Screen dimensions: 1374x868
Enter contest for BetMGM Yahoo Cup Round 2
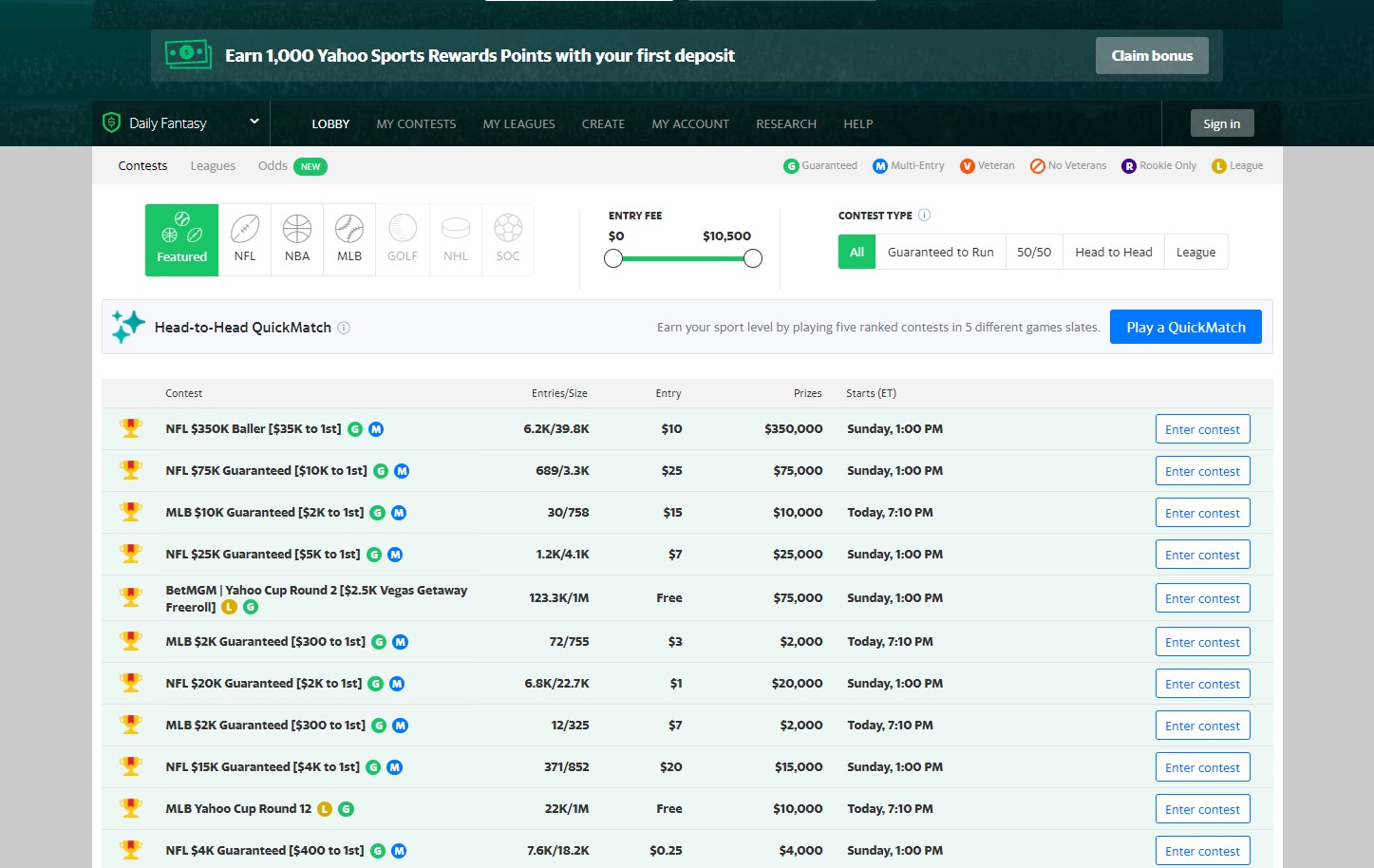pyautogui.click(x=1202, y=598)
